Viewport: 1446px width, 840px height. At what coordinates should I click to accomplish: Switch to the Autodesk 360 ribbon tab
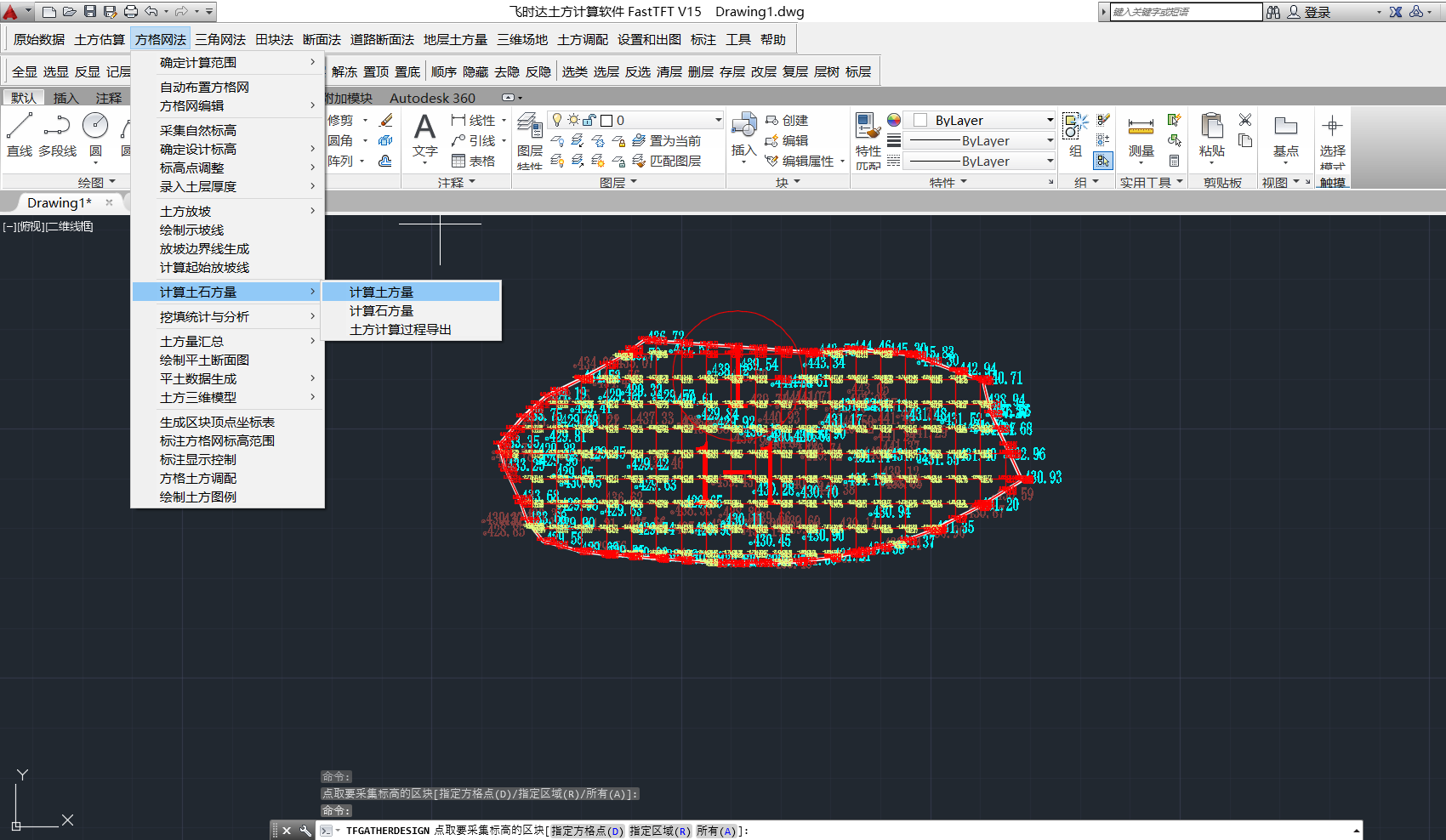432,98
